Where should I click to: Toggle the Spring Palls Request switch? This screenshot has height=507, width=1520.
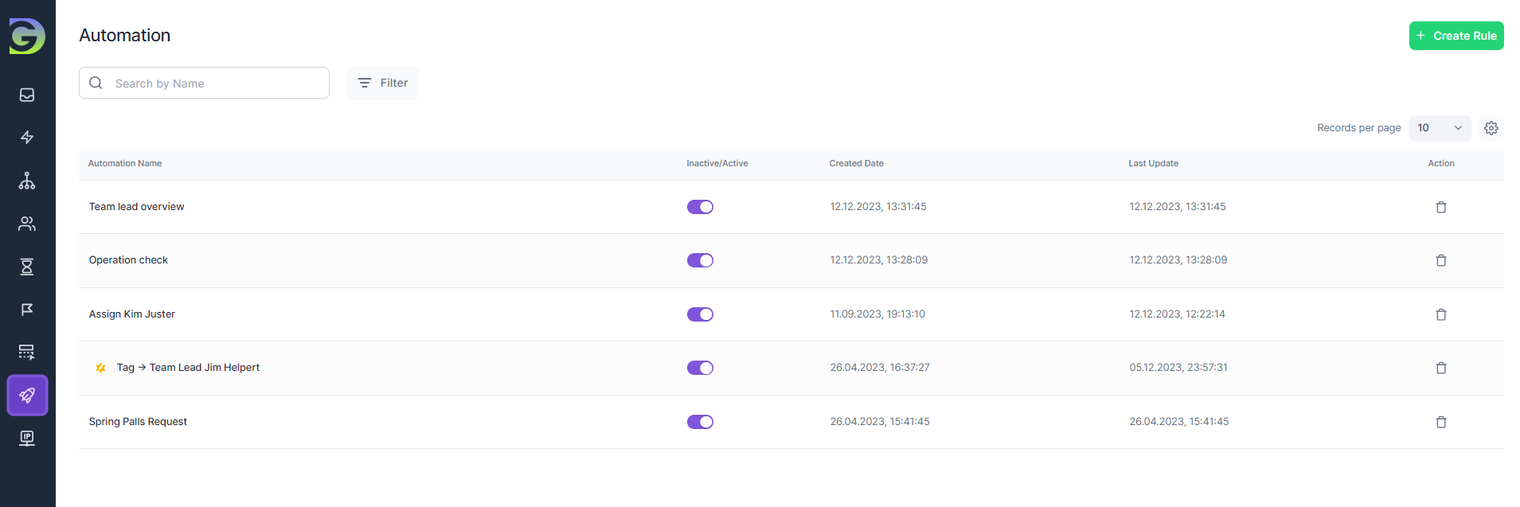click(699, 422)
